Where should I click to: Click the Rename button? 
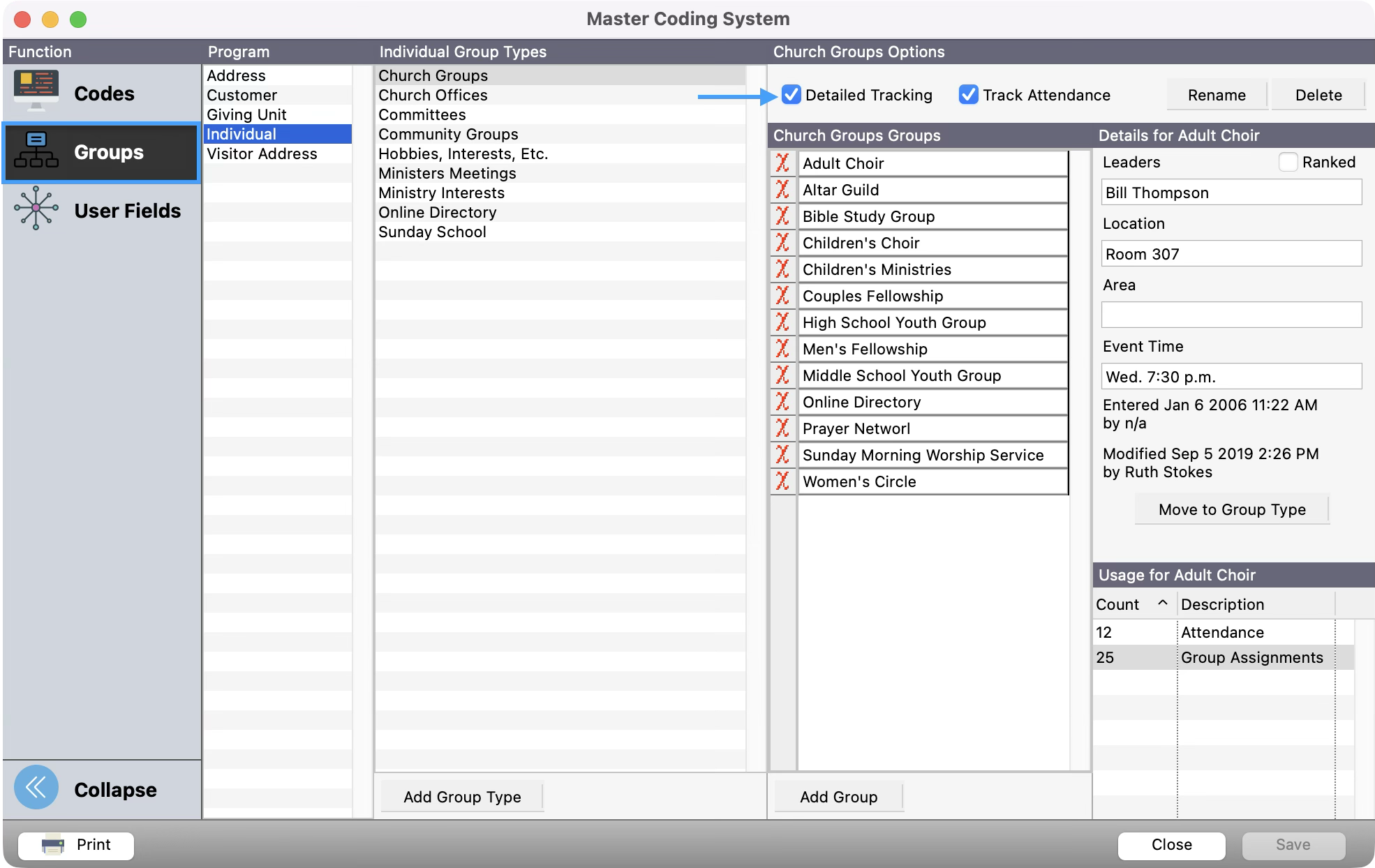[1217, 95]
